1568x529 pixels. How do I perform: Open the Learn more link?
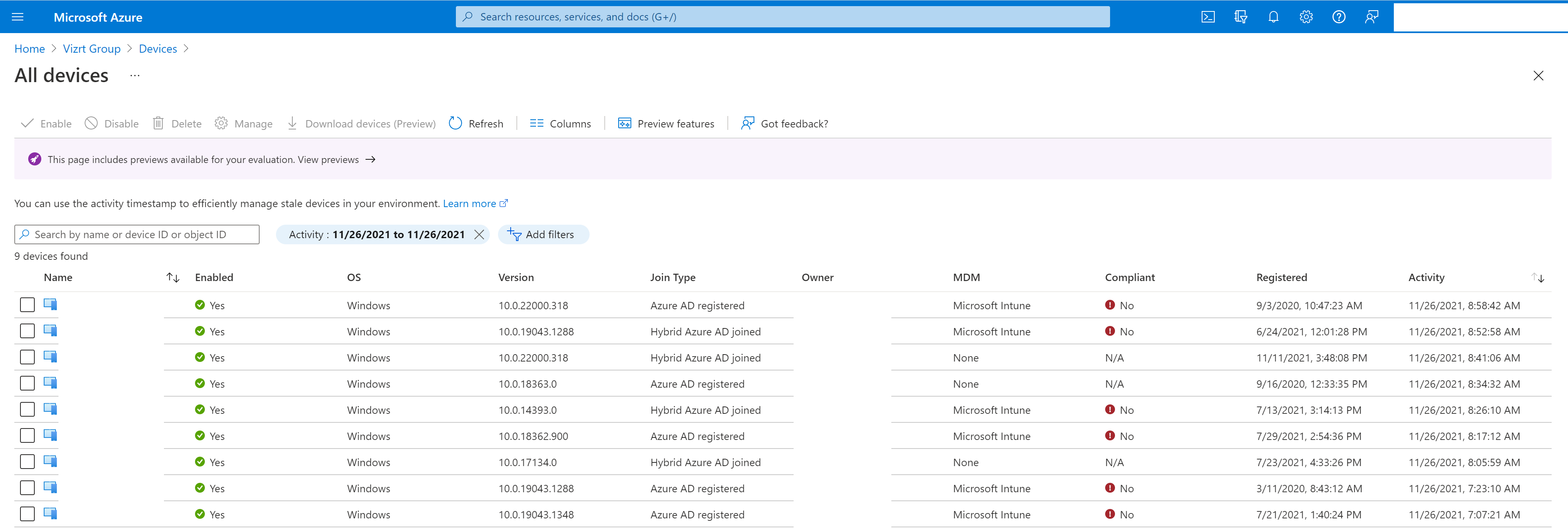point(475,204)
